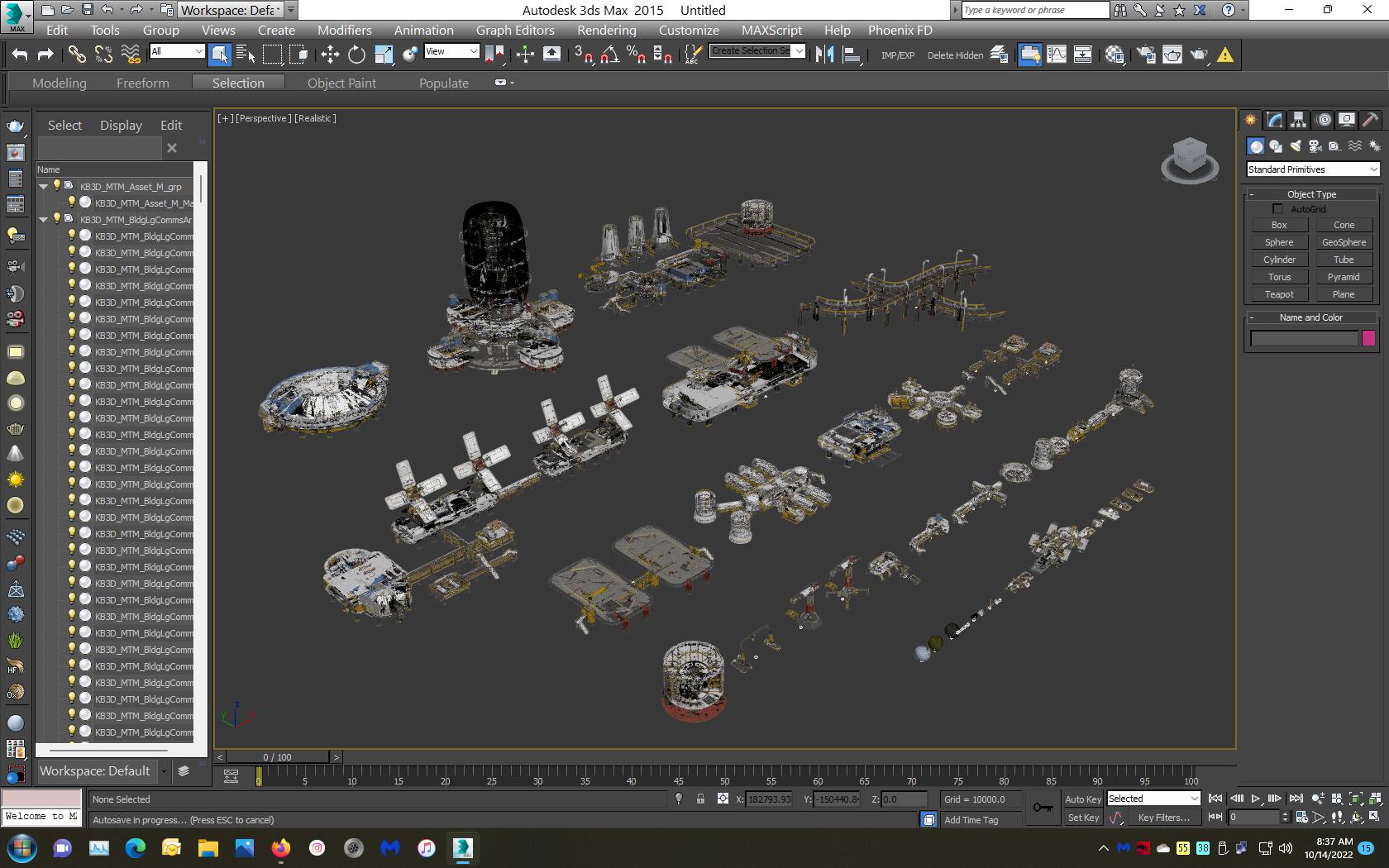The image size is (1389, 868).
Task: Open the Rendering menu
Action: [x=607, y=30]
